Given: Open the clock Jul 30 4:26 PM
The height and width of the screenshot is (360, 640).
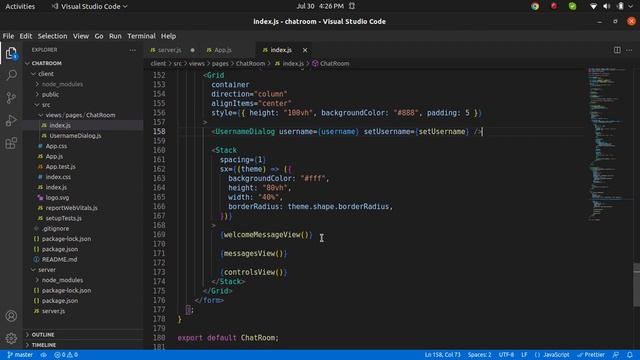Looking at the screenshot, I should 320,6.
